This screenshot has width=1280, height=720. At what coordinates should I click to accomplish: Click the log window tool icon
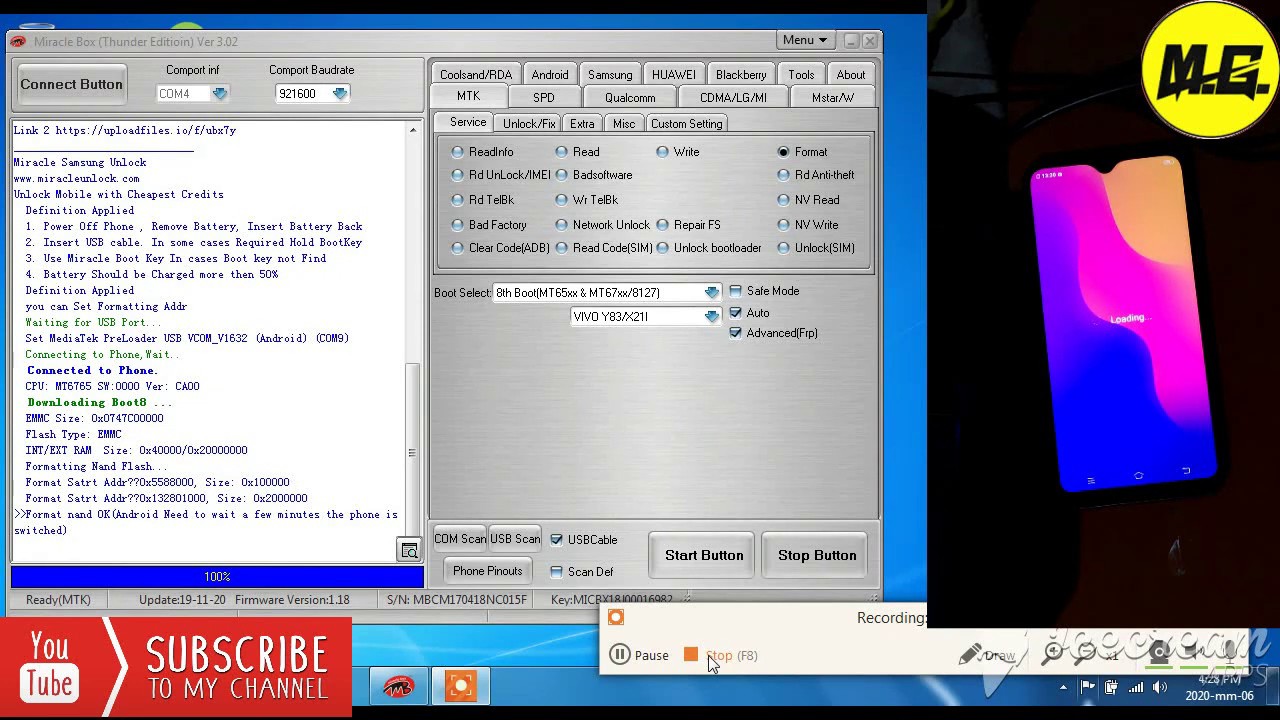point(409,551)
